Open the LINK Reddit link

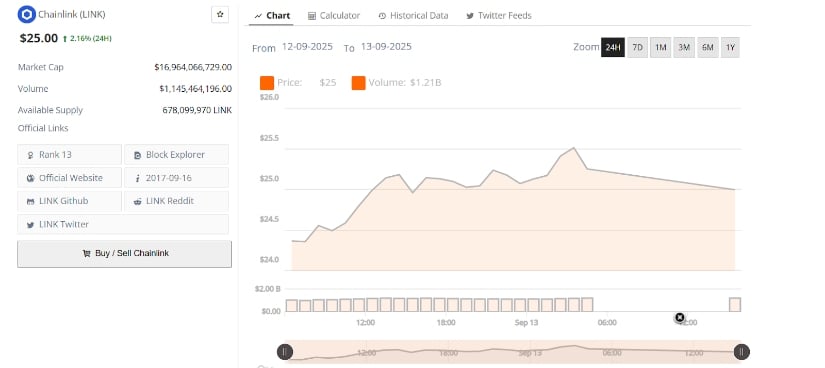(176, 201)
